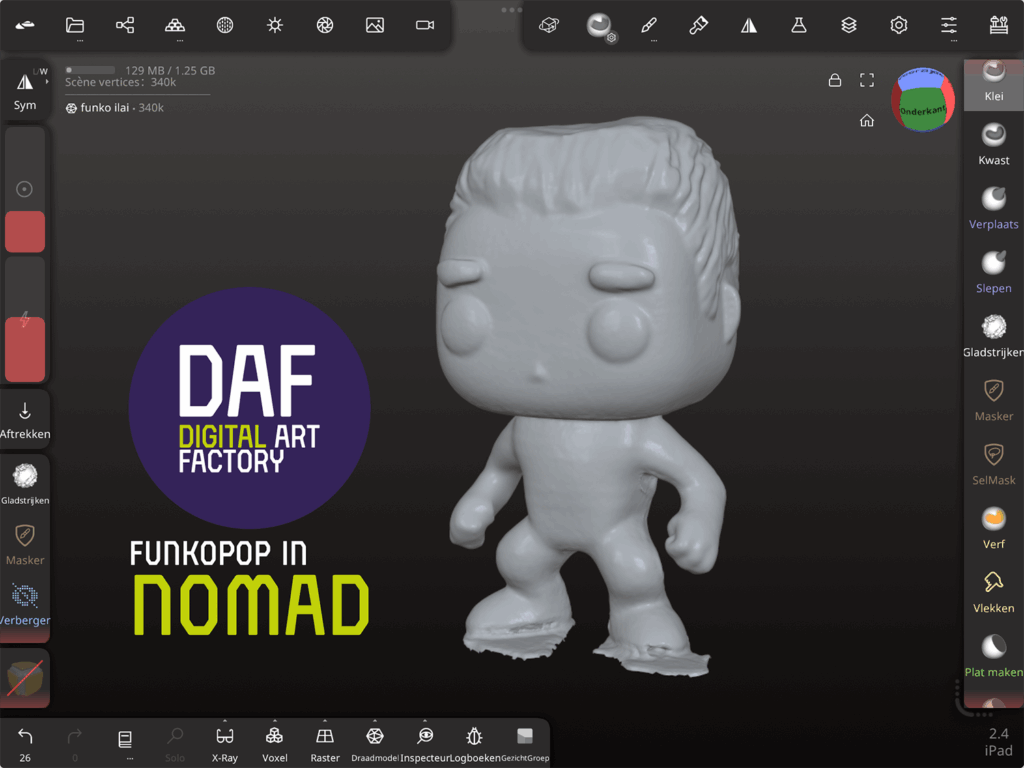Open the Lighting sun menu
The height and width of the screenshot is (768, 1024).
(x=275, y=25)
